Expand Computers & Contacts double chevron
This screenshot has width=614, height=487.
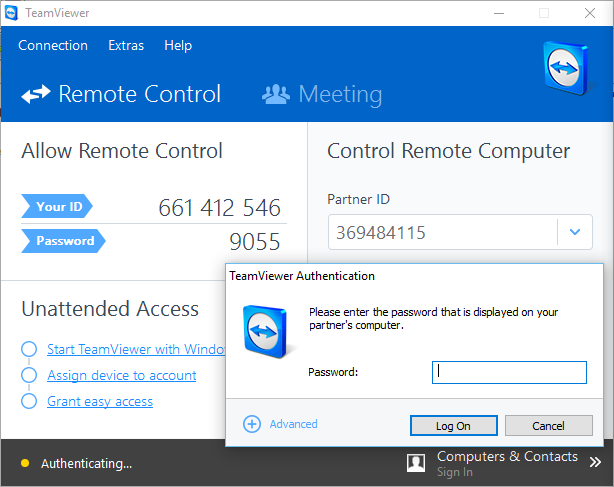coord(595,462)
